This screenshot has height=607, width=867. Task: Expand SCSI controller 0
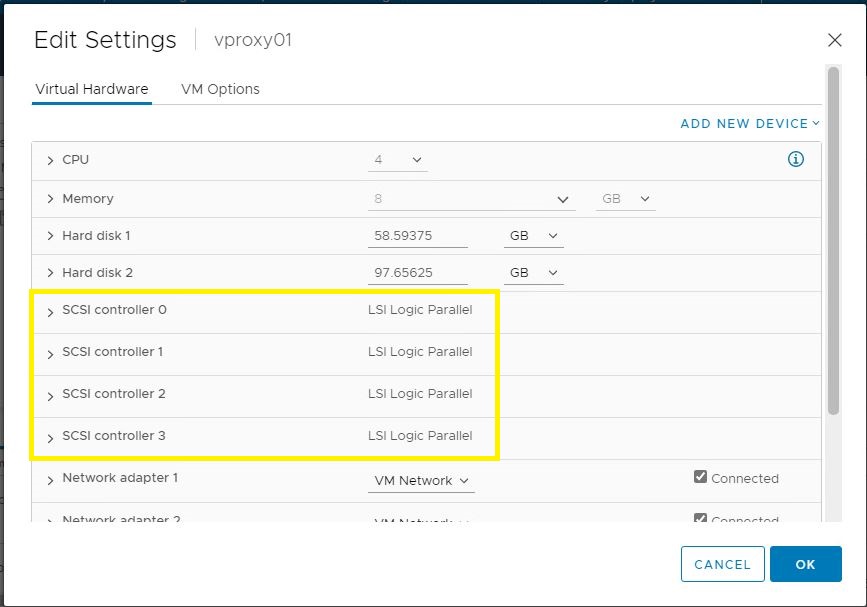click(x=50, y=311)
